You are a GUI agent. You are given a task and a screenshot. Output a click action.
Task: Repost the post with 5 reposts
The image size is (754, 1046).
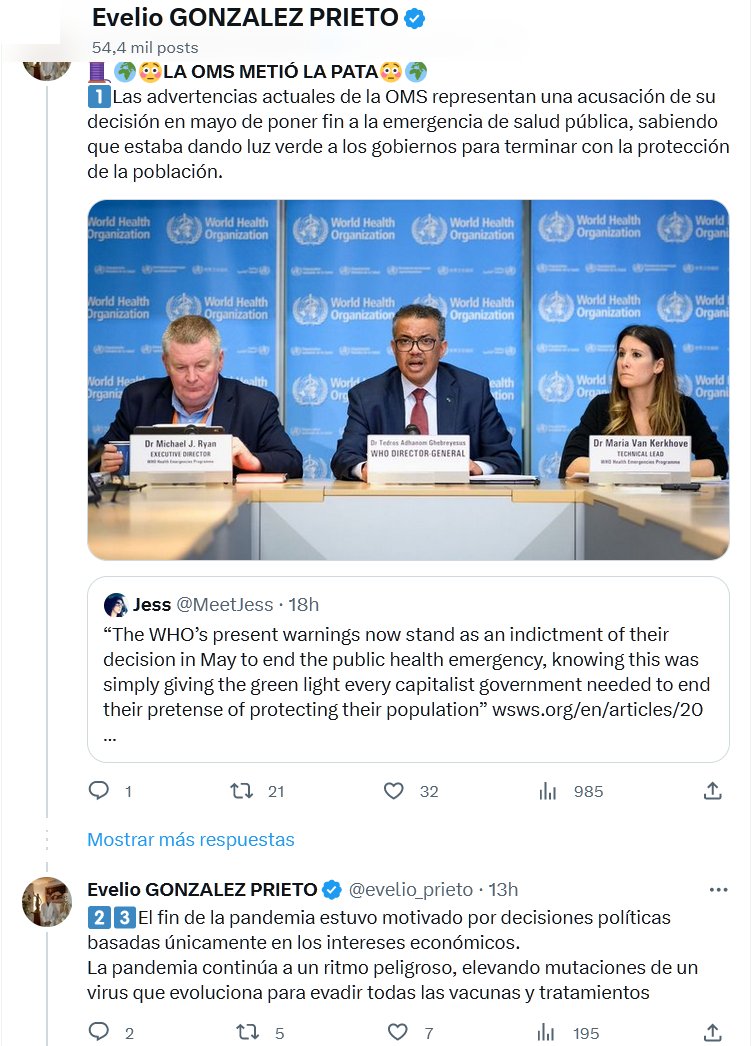[242, 1031]
